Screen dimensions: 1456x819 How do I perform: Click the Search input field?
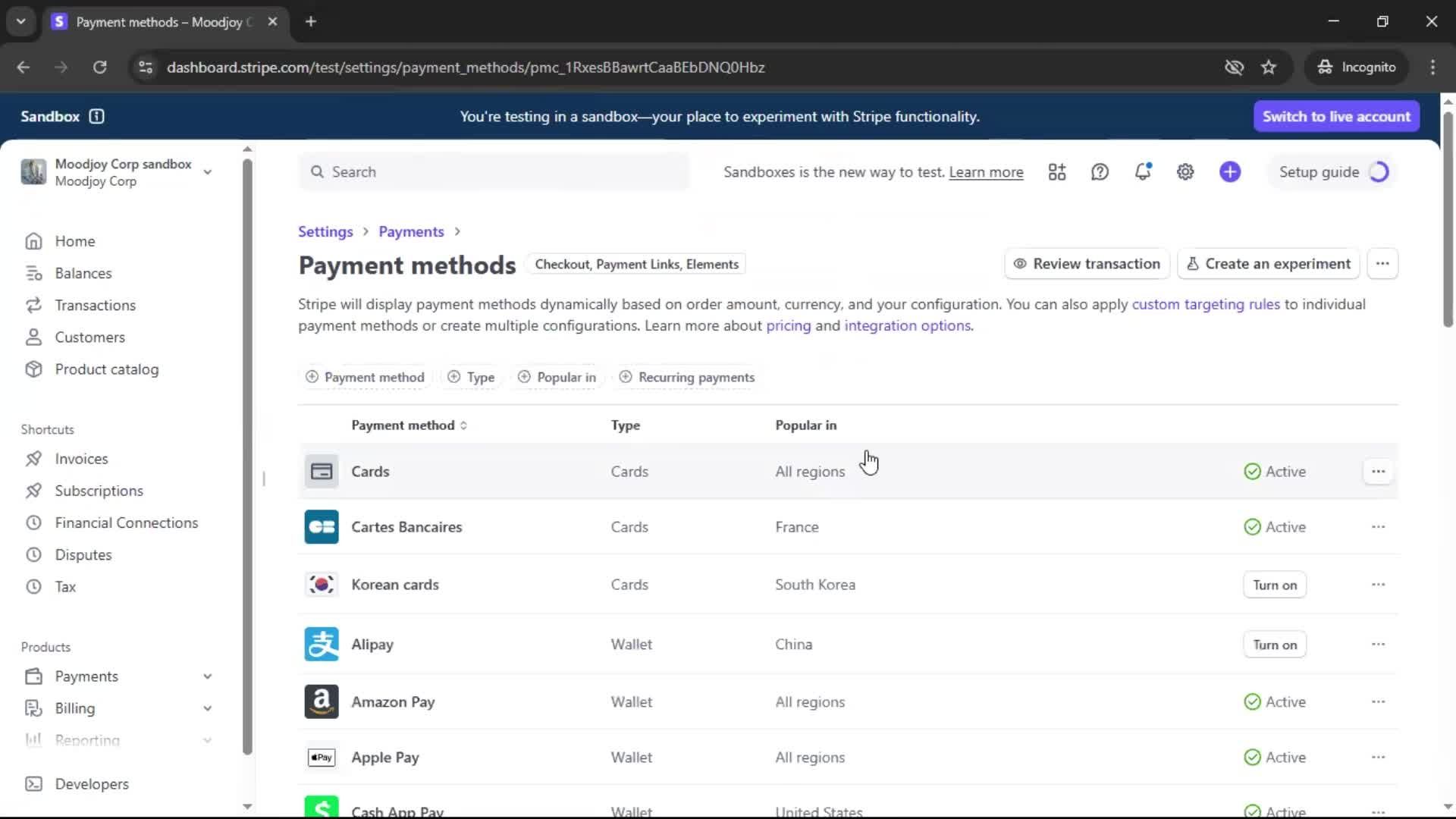coord(493,172)
